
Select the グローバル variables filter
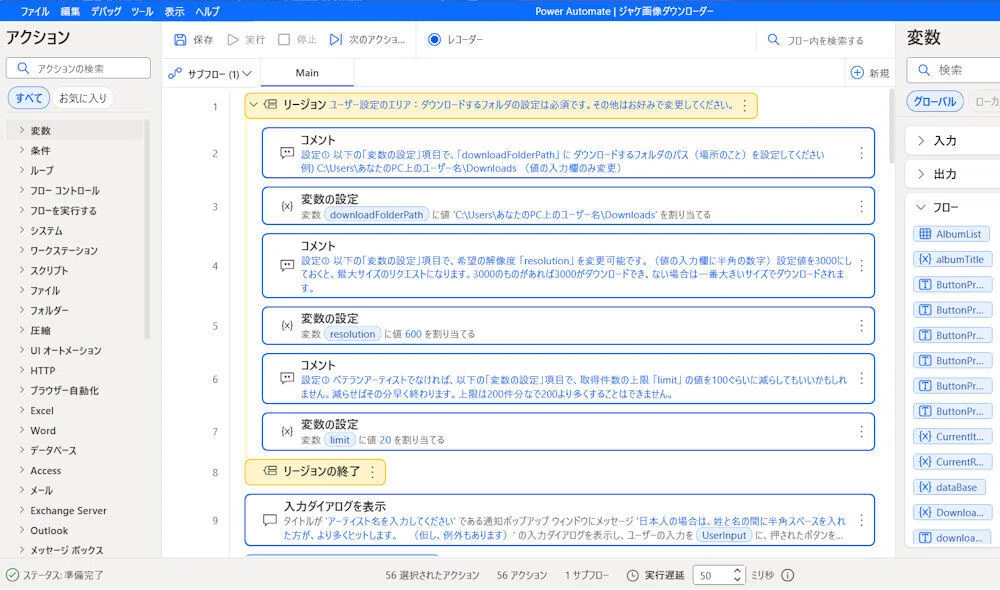934,101
